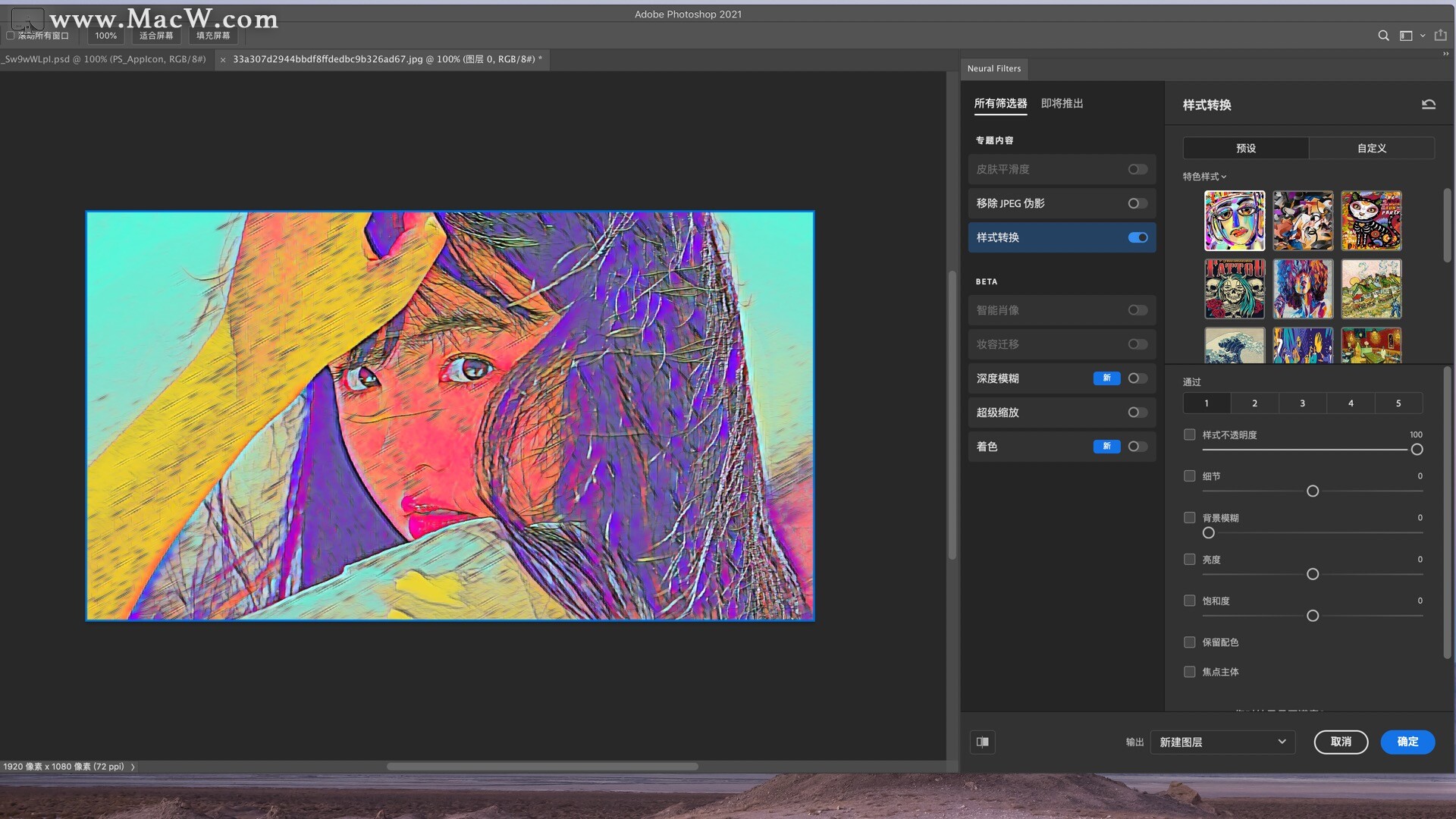Toggle the 妆容迁移 switch
This screenshot has width=1456, height=819.
point(1137,344)
